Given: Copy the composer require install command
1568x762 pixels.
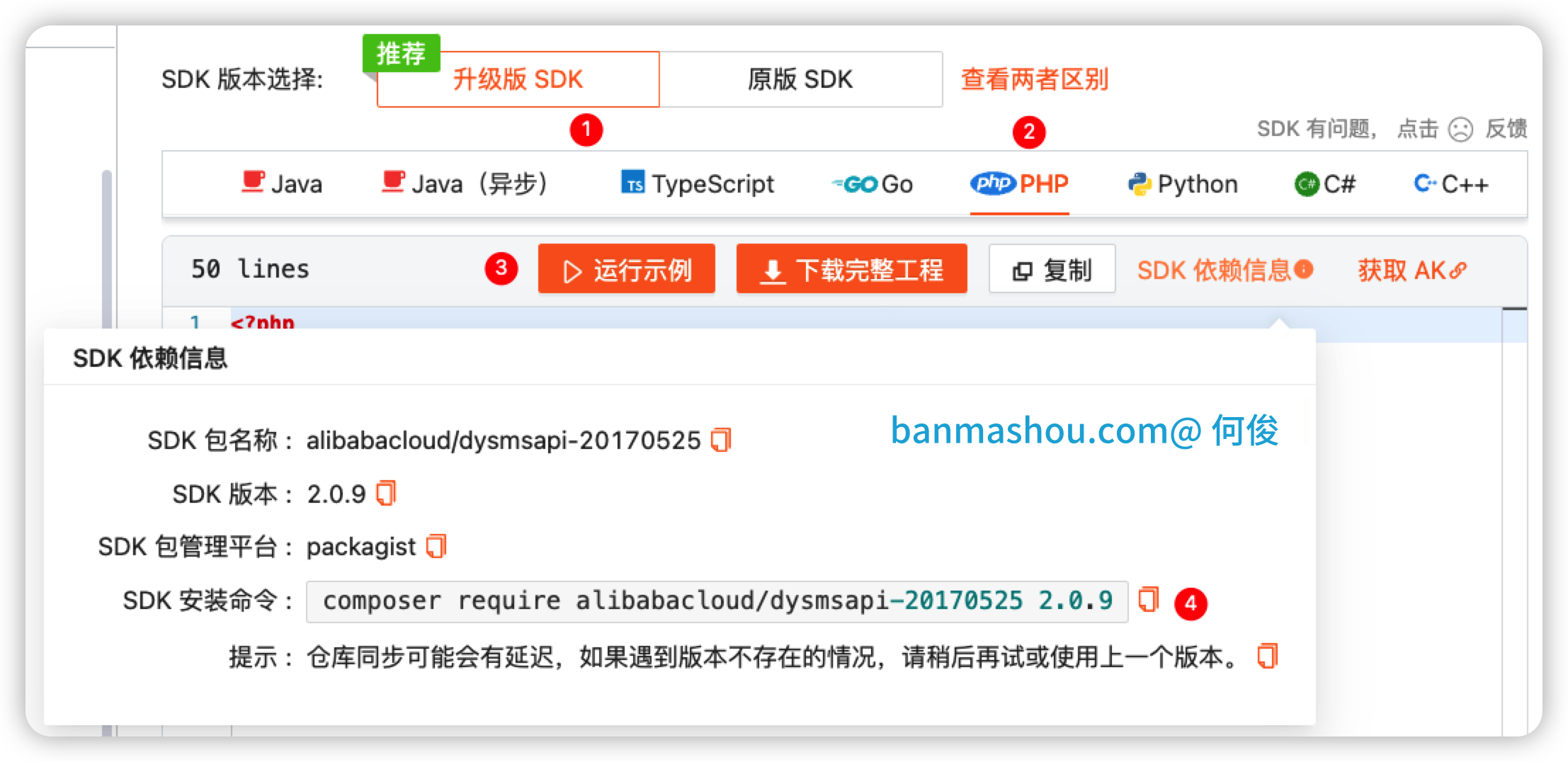Looking at the screenshot, I should (x=1148, y=600).
